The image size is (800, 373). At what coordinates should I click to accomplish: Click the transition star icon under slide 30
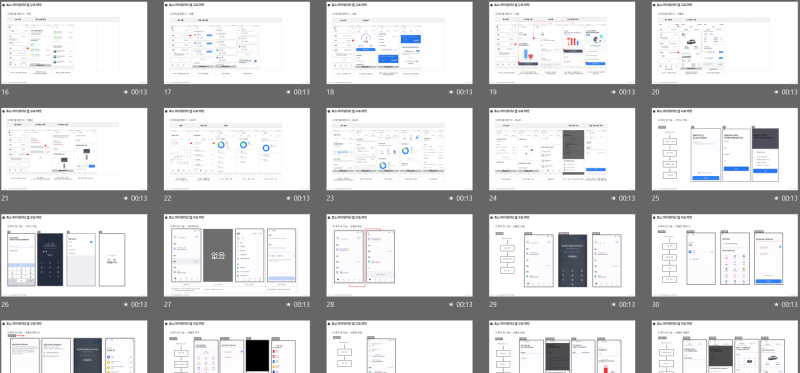pos(777,305)
